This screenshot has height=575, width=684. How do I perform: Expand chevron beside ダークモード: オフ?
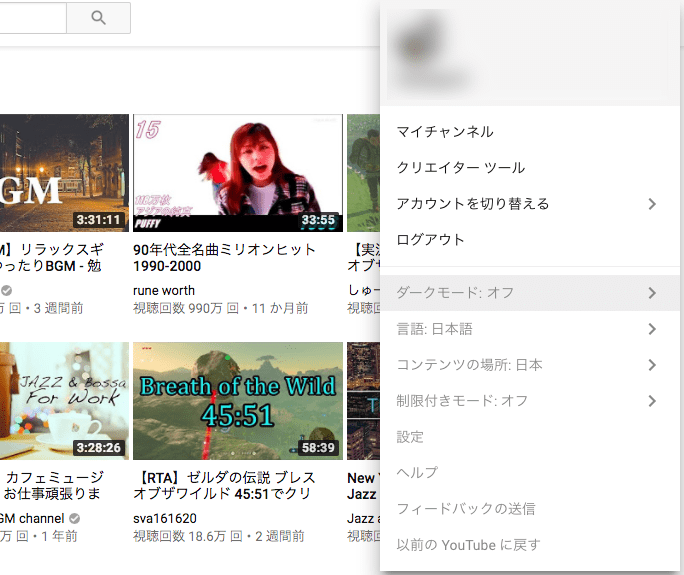[x=652, y=293]
